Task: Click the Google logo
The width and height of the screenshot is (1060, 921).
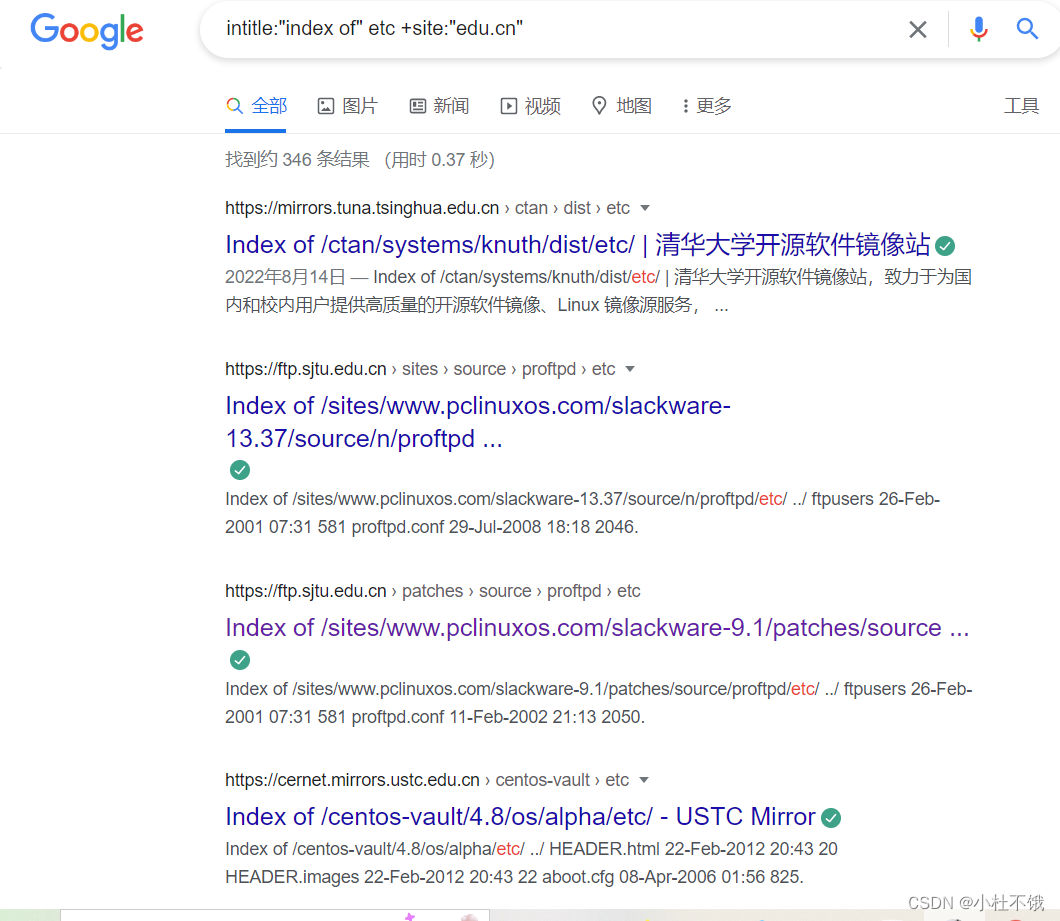Action: click(x=87, y=30)
